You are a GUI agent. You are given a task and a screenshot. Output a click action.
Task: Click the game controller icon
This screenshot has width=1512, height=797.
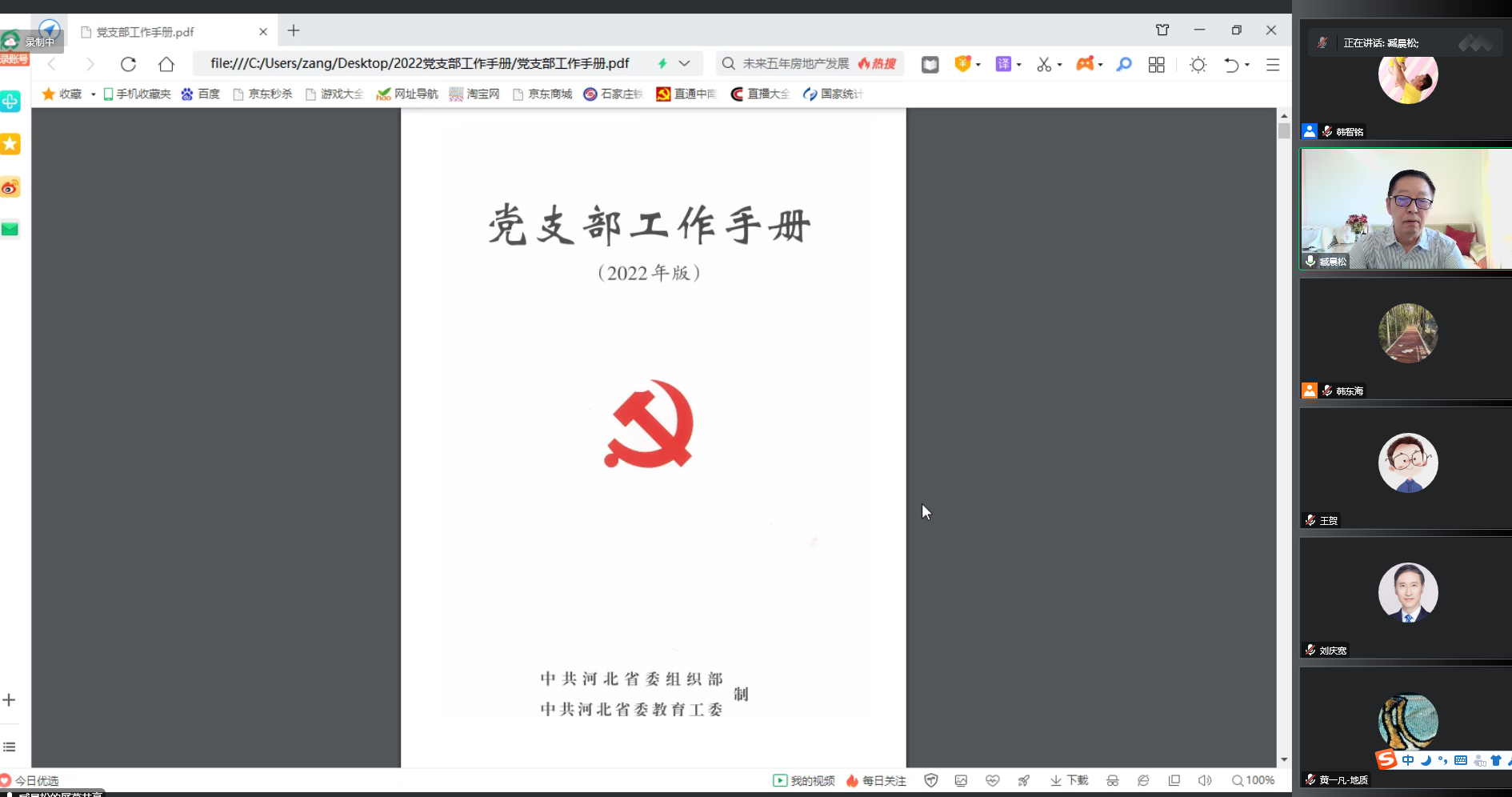tap(1085, 64)
